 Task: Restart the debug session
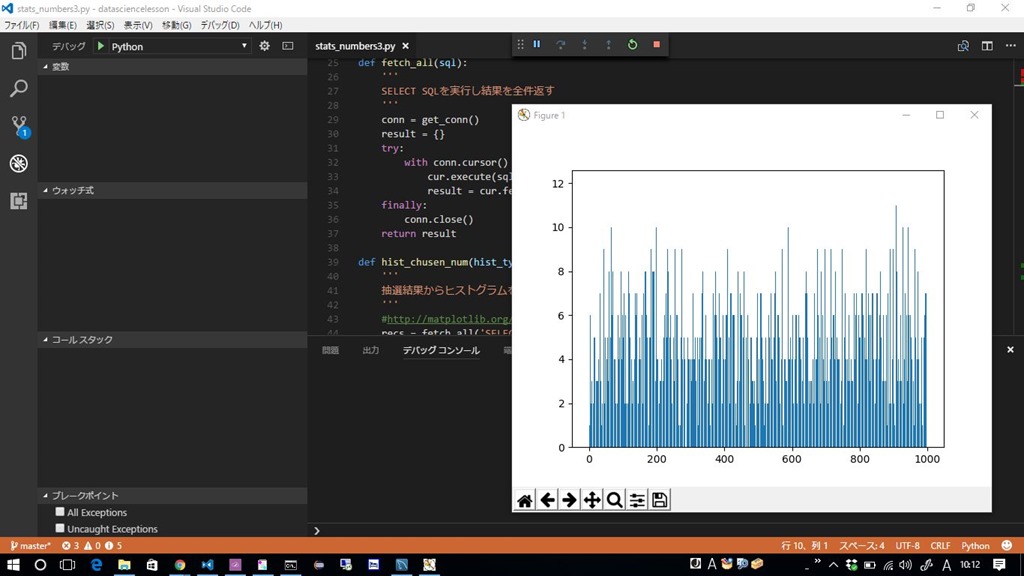tap(632, 45)
